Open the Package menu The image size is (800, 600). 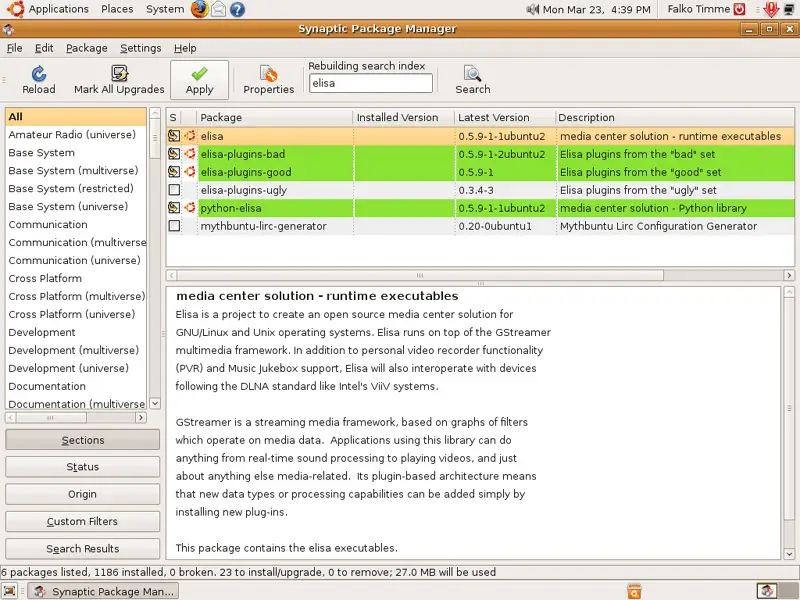(87, 48)
